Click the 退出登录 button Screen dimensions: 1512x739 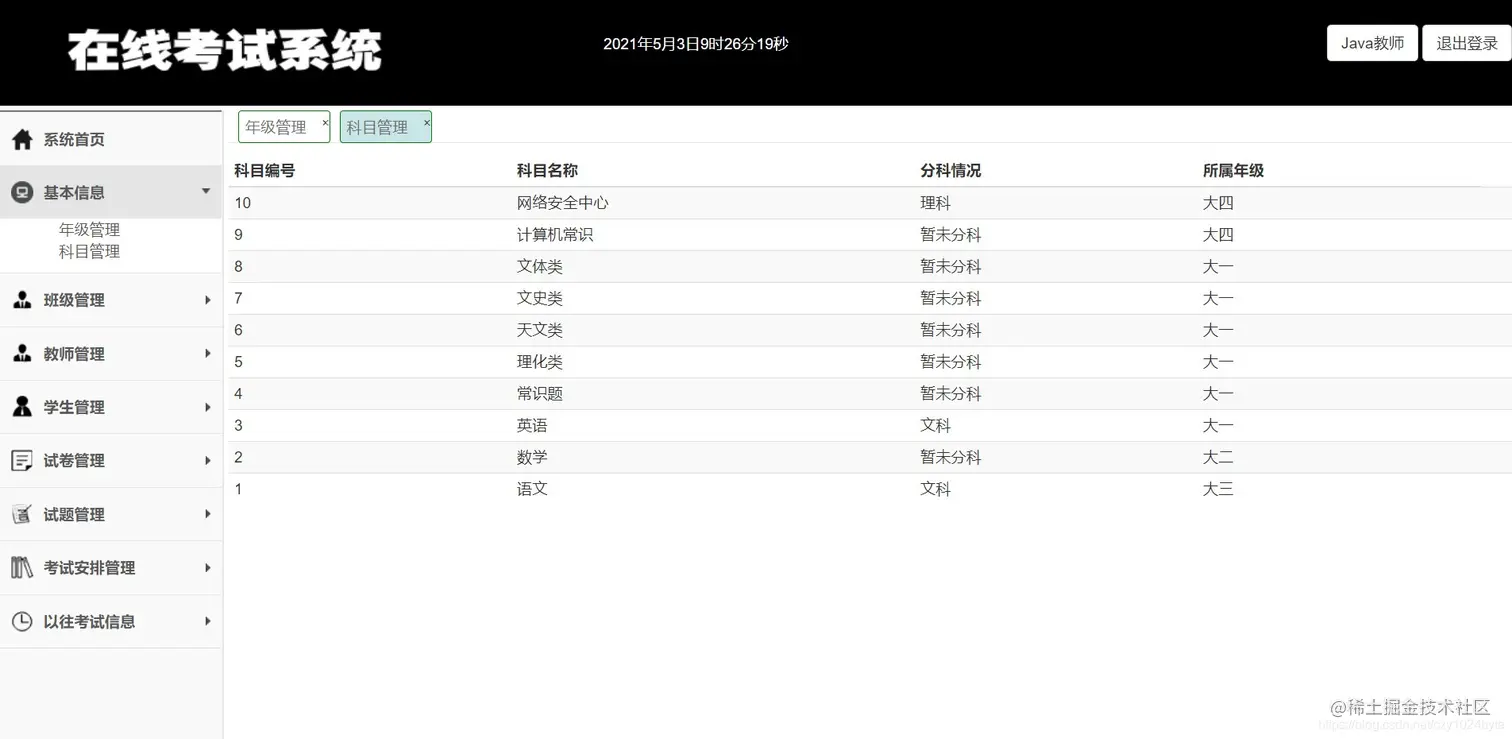pyautogui.click(x=1467, y=43)
